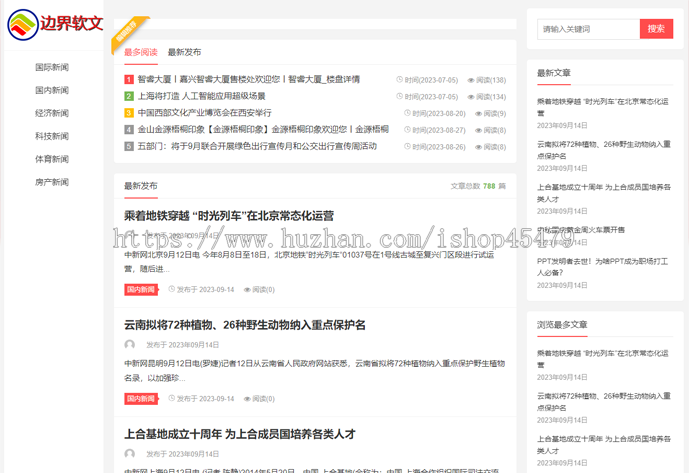Click rank 1 badge beside 智睿大厦 article

(x=129, y=80)
